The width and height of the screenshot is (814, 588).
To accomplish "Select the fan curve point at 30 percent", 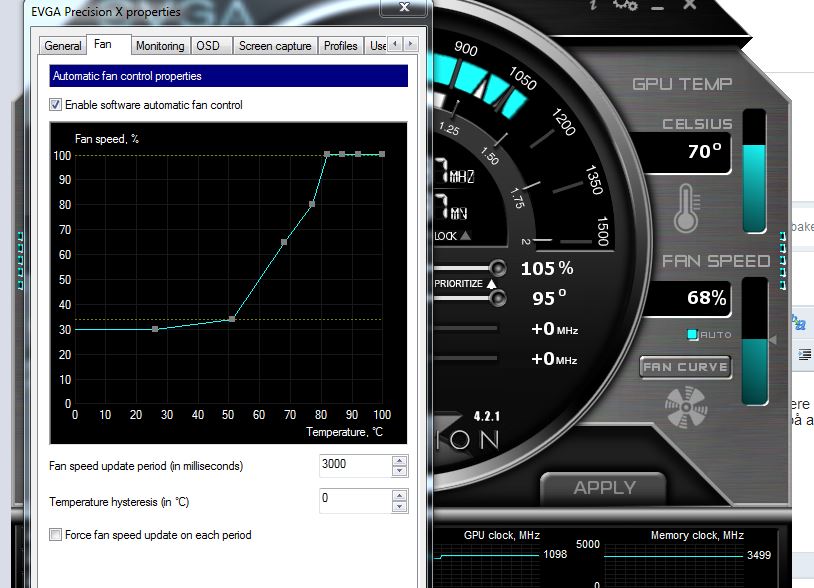I will click(155, 329).
